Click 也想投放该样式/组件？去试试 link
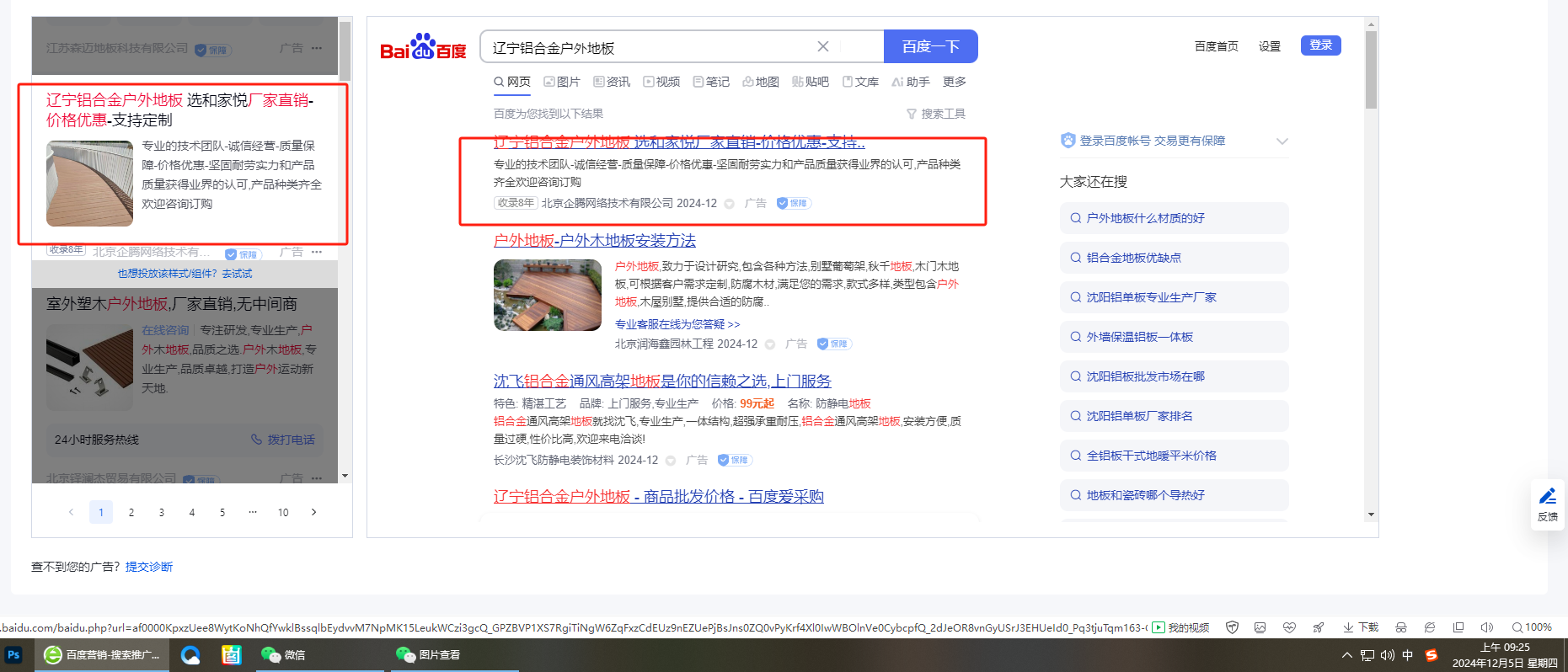Viewport: 1568px width, 672px height. (185, 274)
